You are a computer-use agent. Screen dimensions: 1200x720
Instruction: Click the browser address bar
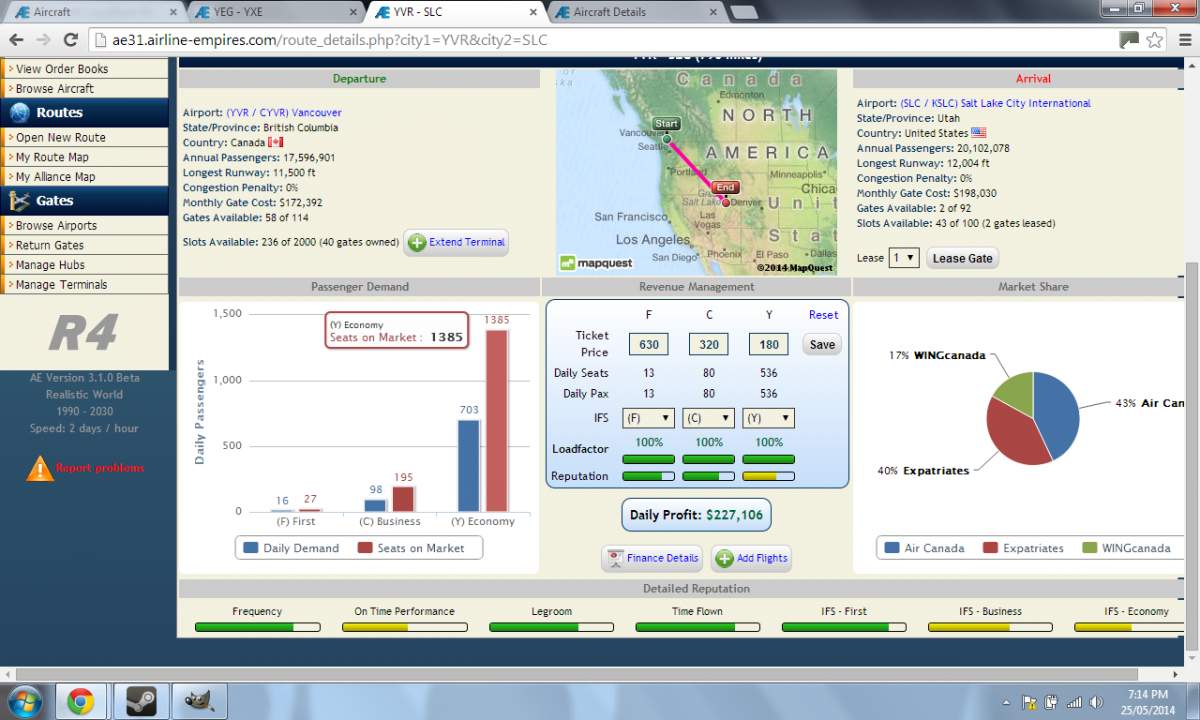600,40
